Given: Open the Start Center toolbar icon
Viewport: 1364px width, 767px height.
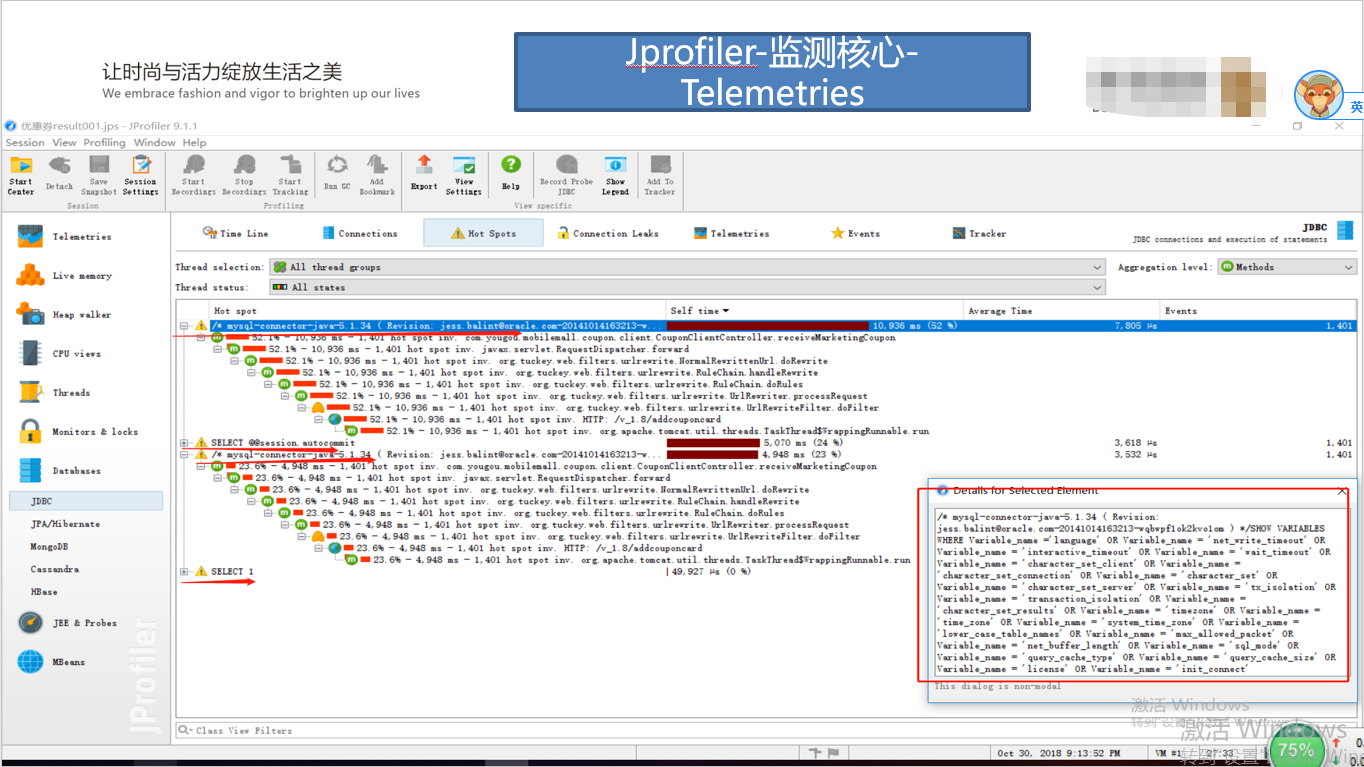Looking at the screenshot, I should (21, 175).
